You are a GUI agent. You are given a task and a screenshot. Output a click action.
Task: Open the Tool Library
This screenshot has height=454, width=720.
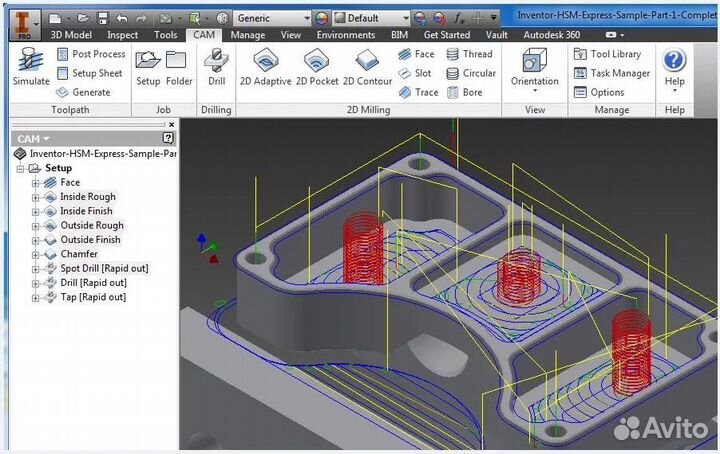pos(607,54)
